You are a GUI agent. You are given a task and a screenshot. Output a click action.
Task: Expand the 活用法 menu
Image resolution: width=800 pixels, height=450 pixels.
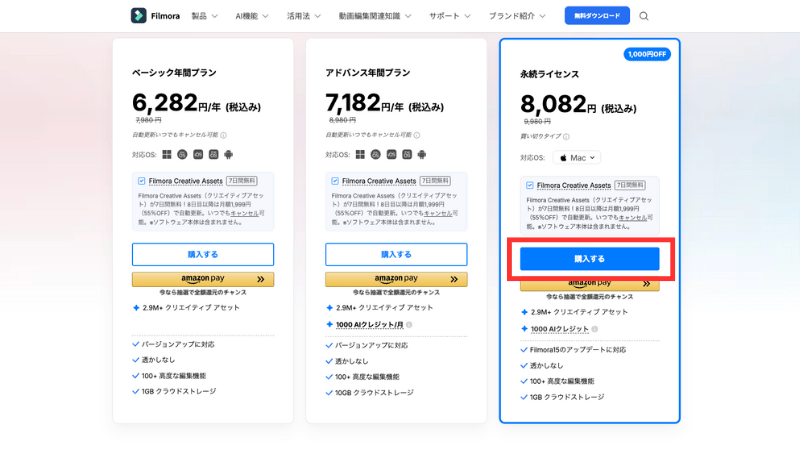pyautogui.click(x=304, y=16)
